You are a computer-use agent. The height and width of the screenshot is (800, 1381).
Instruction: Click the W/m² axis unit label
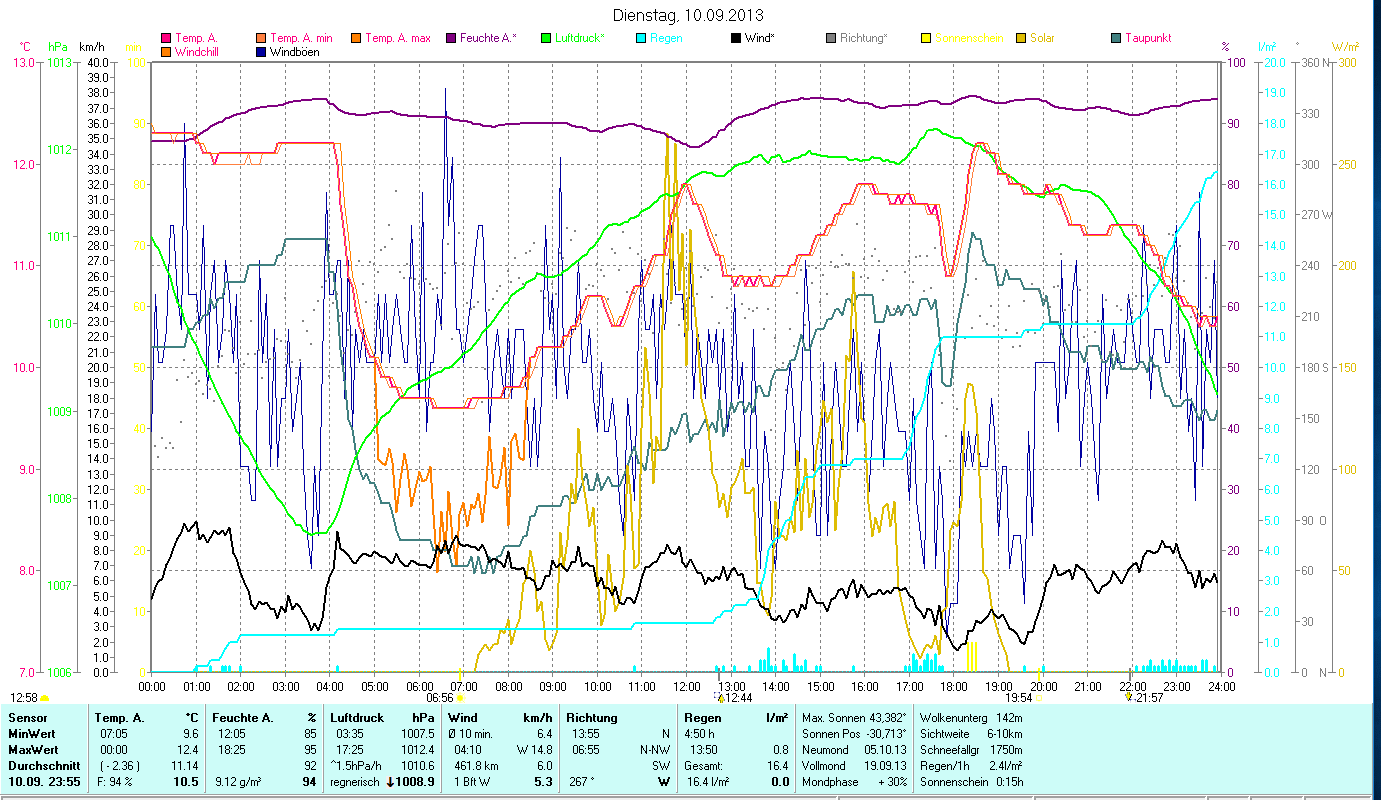(x=1345, y=47)
